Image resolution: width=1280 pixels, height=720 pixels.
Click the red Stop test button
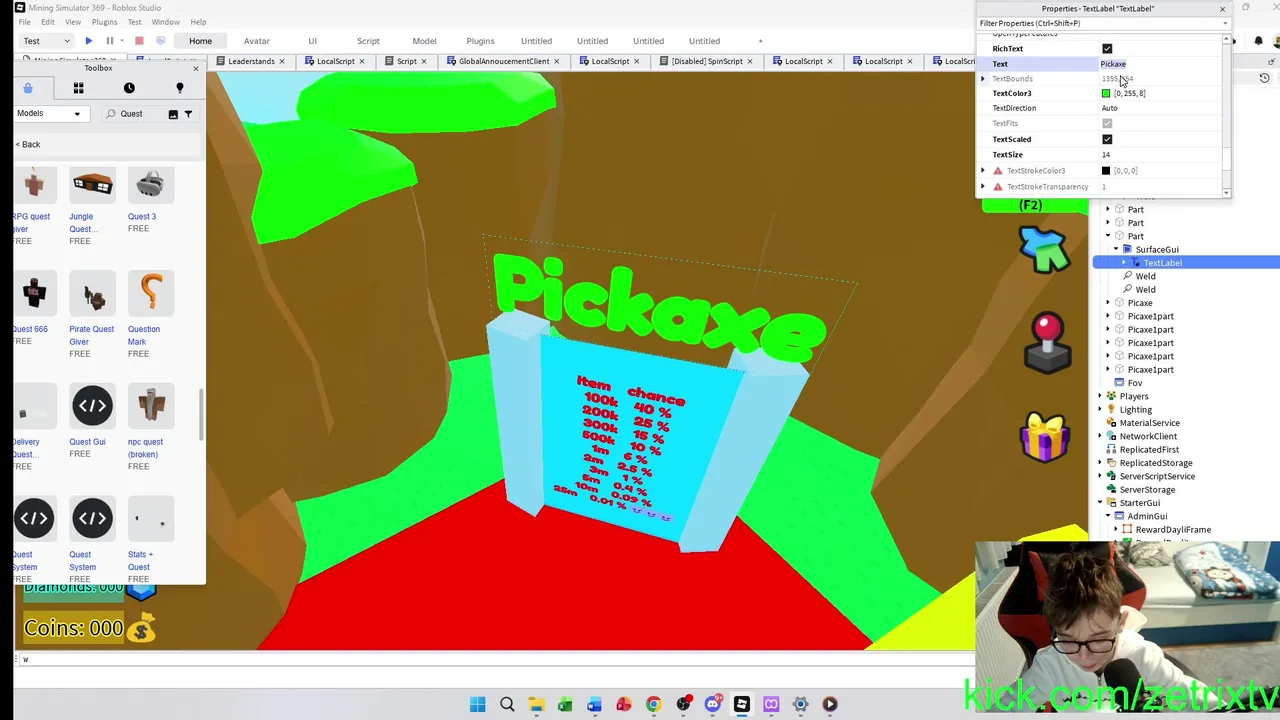click(x=139, y=41)
